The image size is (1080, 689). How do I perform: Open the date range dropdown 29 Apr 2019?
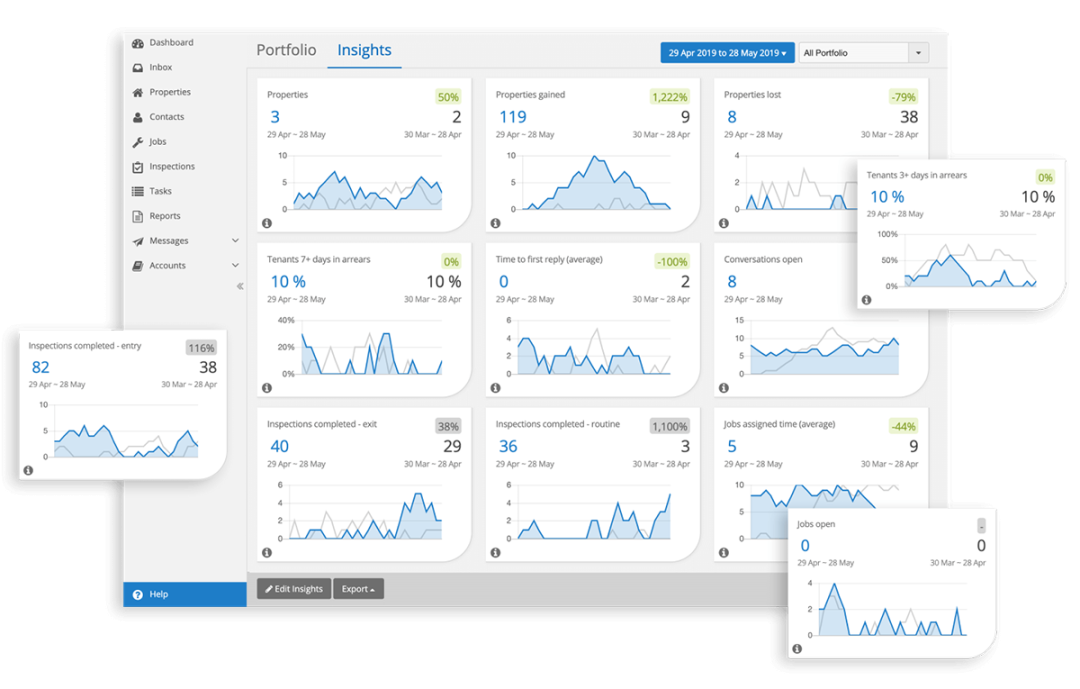click(727, 53)
